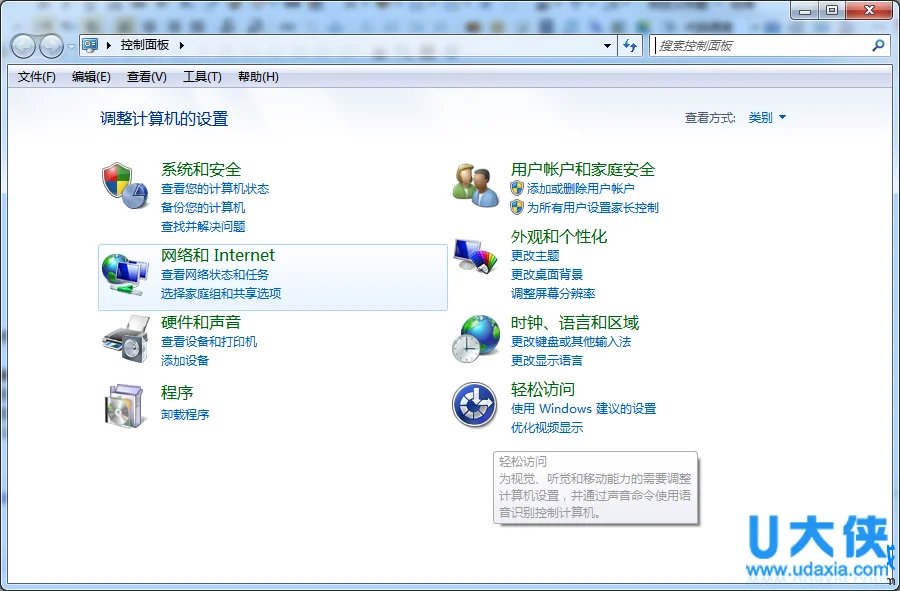This screenshot has height=591, width=900.
Task: Open 硬件和声音 heading
Action: tap(201, 322)
